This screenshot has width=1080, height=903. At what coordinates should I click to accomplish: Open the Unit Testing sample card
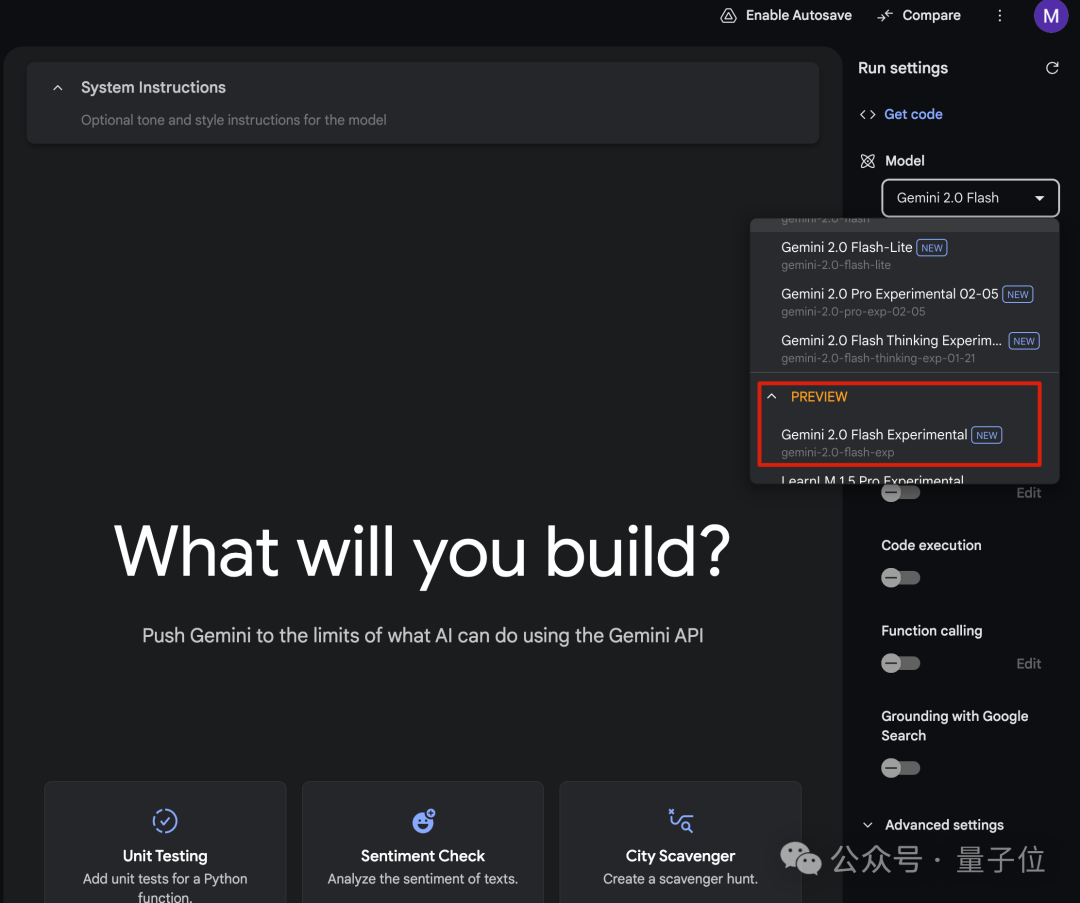point(165,842)
